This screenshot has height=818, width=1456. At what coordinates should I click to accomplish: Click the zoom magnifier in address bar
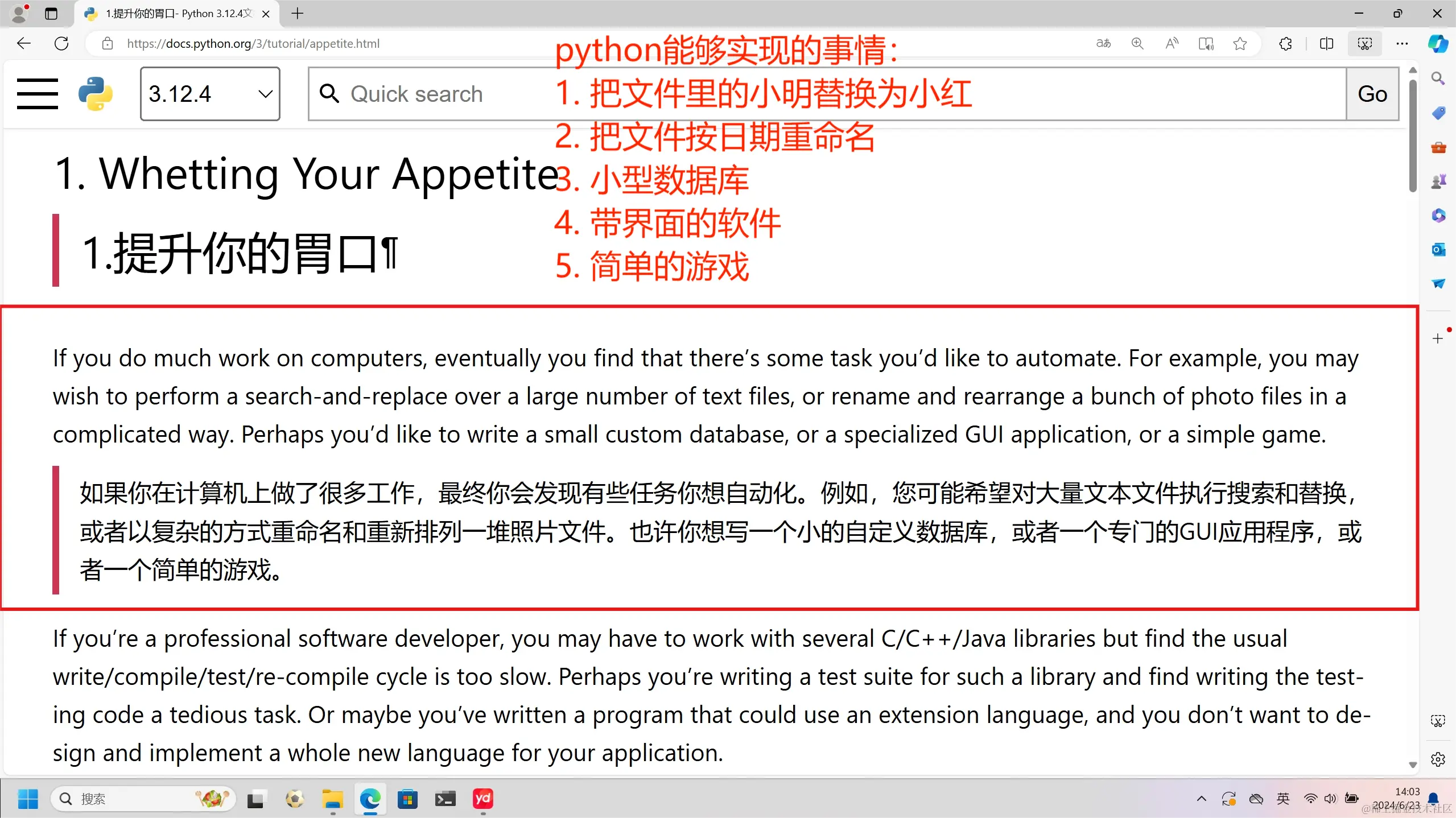tap(1137, 43)
